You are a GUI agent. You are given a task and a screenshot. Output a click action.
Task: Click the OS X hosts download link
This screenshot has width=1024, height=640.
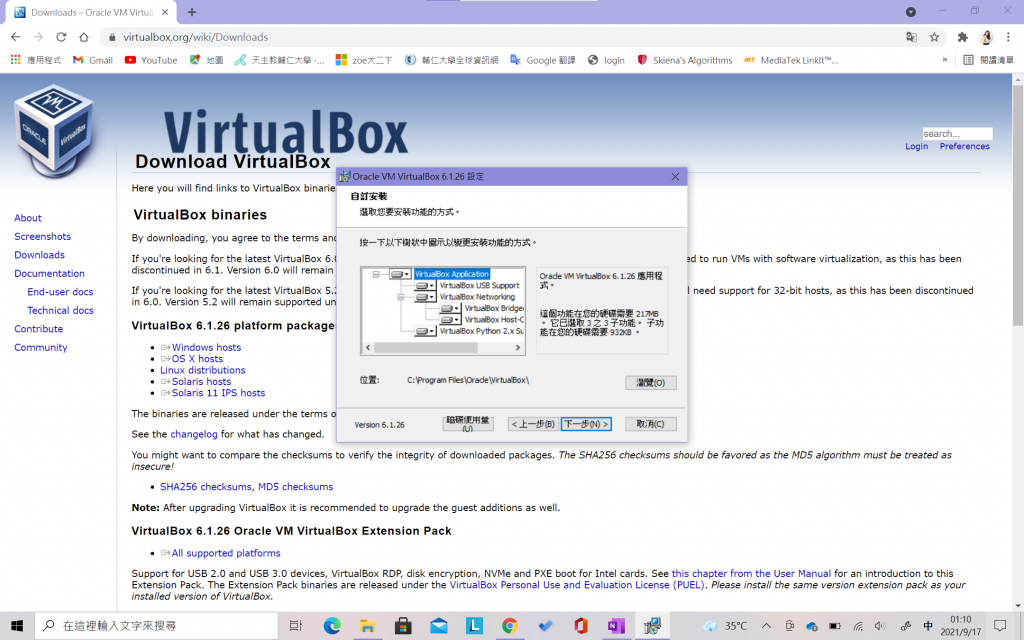coord(197,359)
